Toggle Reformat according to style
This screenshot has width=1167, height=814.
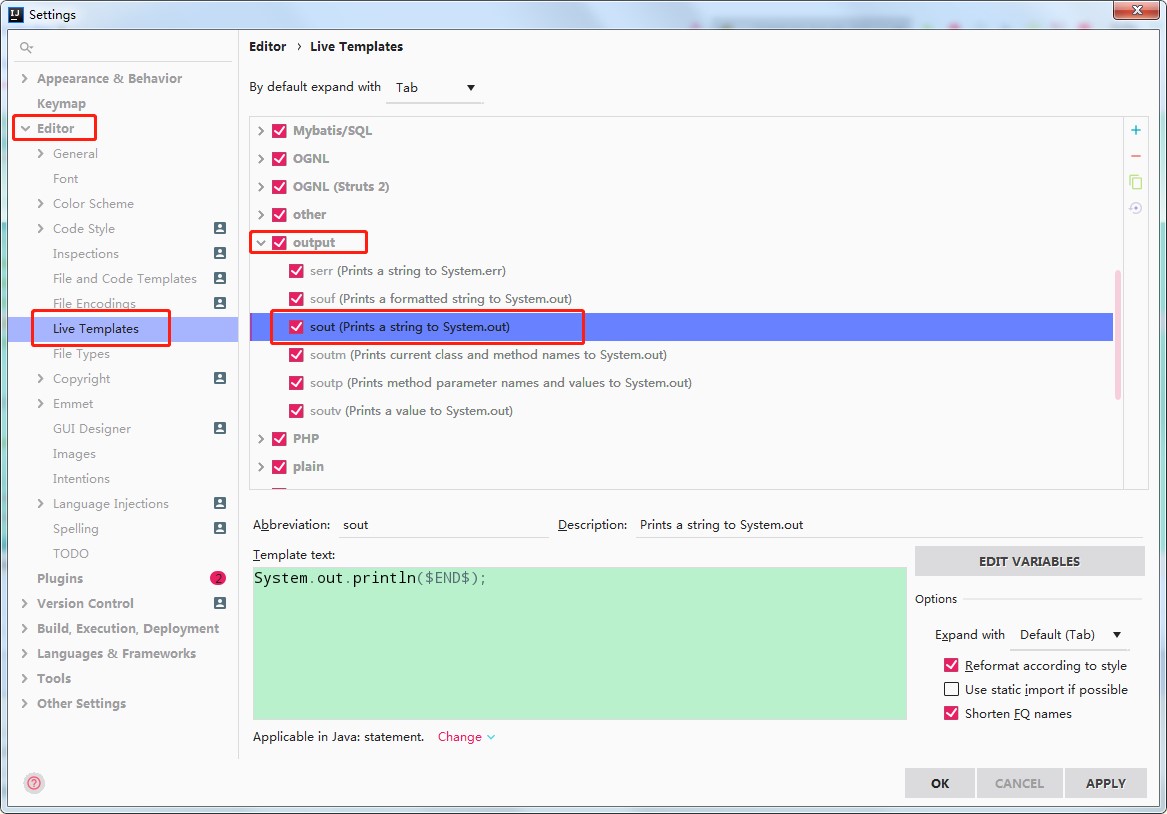point(951,665)
